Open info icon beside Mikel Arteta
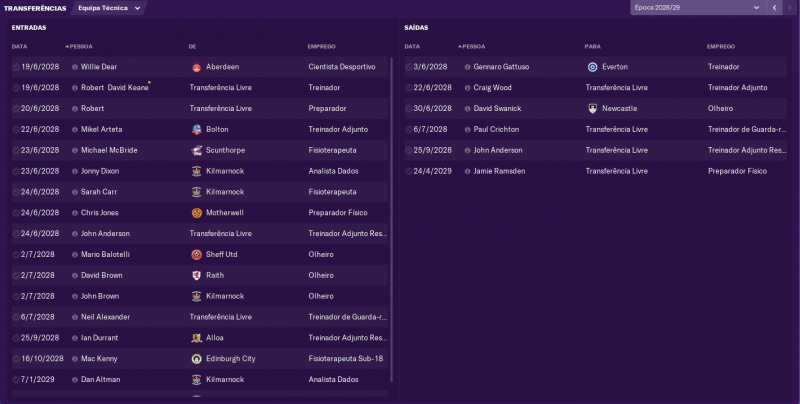The image size is (800, 404). [75, 129]
